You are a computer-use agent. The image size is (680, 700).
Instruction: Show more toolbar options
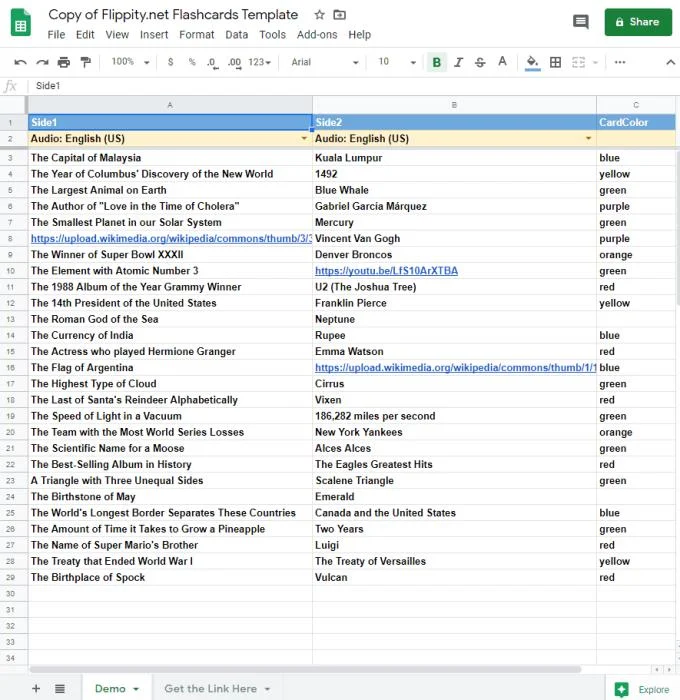(x=620, y=62)
